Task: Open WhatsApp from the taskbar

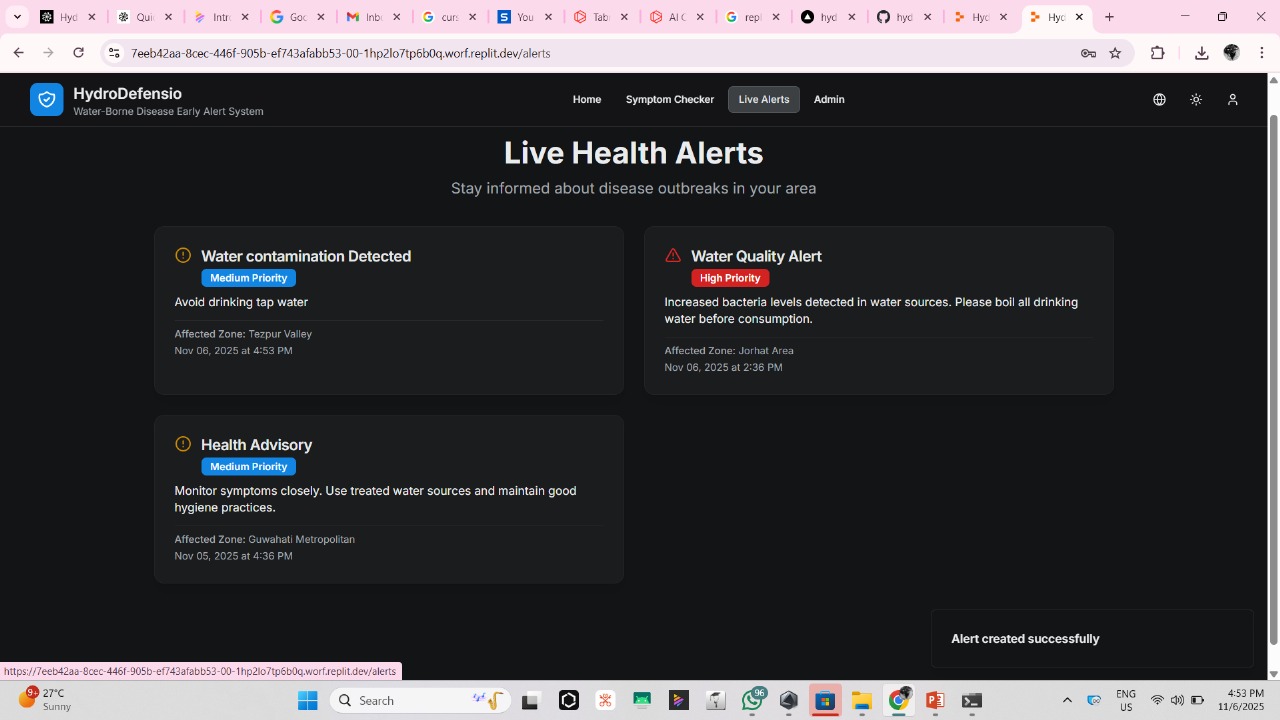Action: [752, 700]
